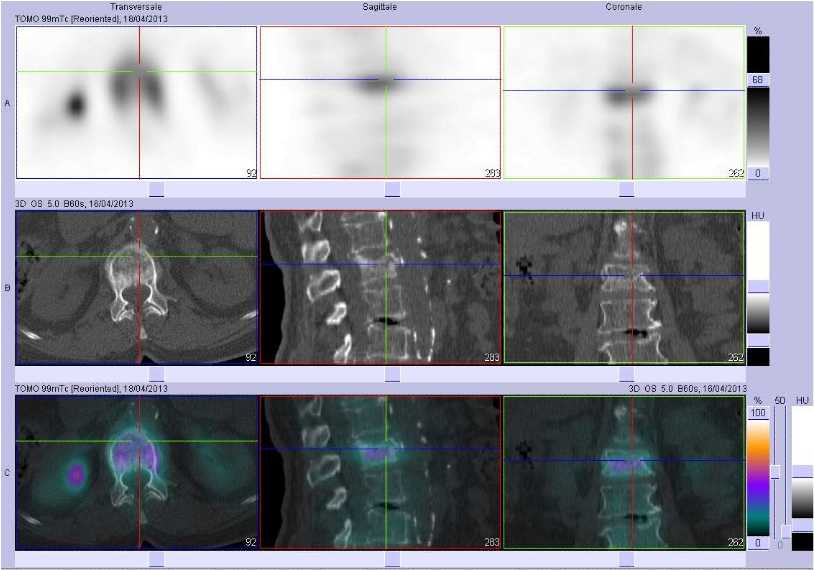Click the Coronale column heading

tap(623, 7)
